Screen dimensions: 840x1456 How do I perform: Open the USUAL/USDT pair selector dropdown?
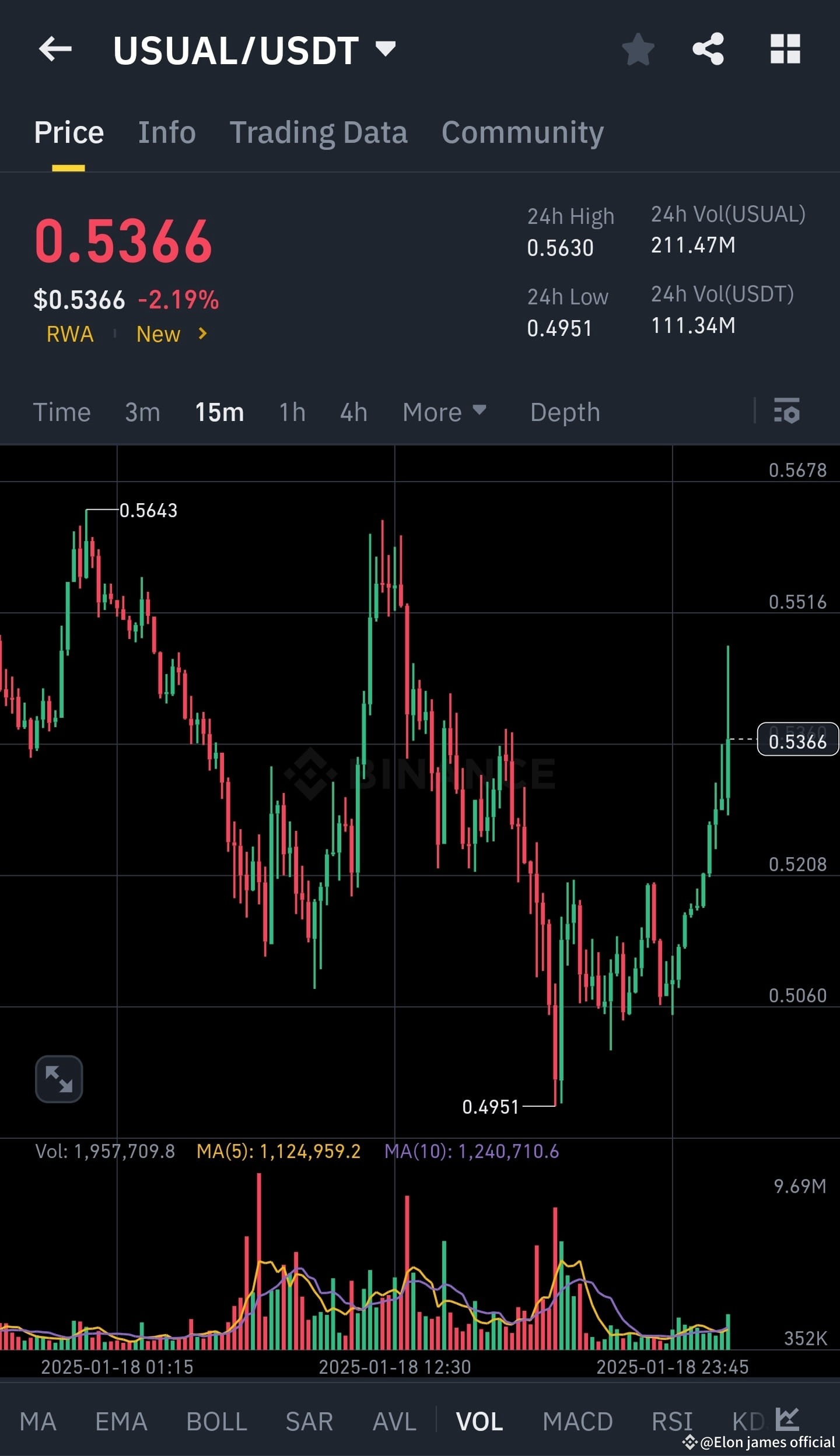(x=252, y=50)
